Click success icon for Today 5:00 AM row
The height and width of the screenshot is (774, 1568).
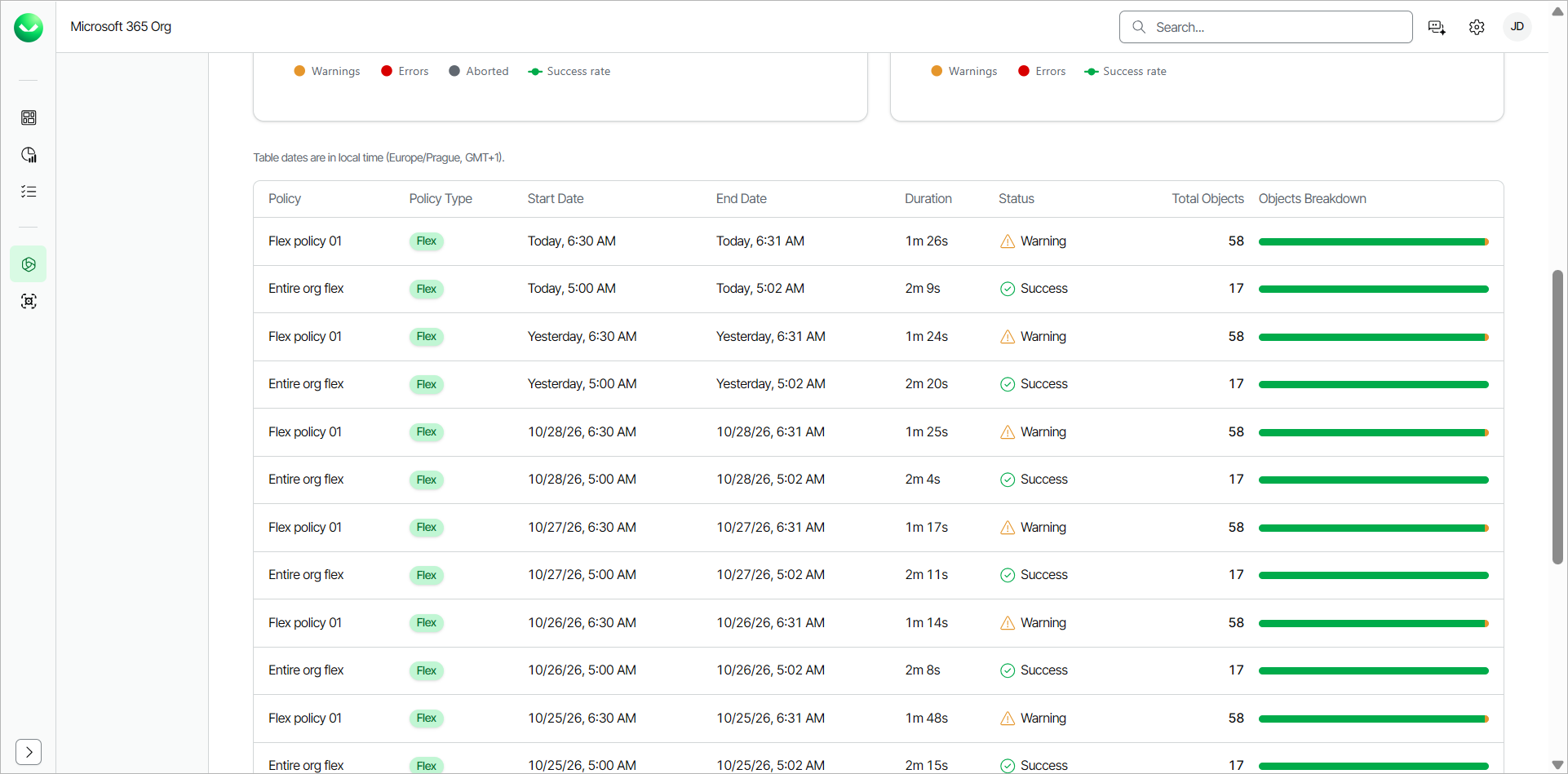pos(1008,289)
